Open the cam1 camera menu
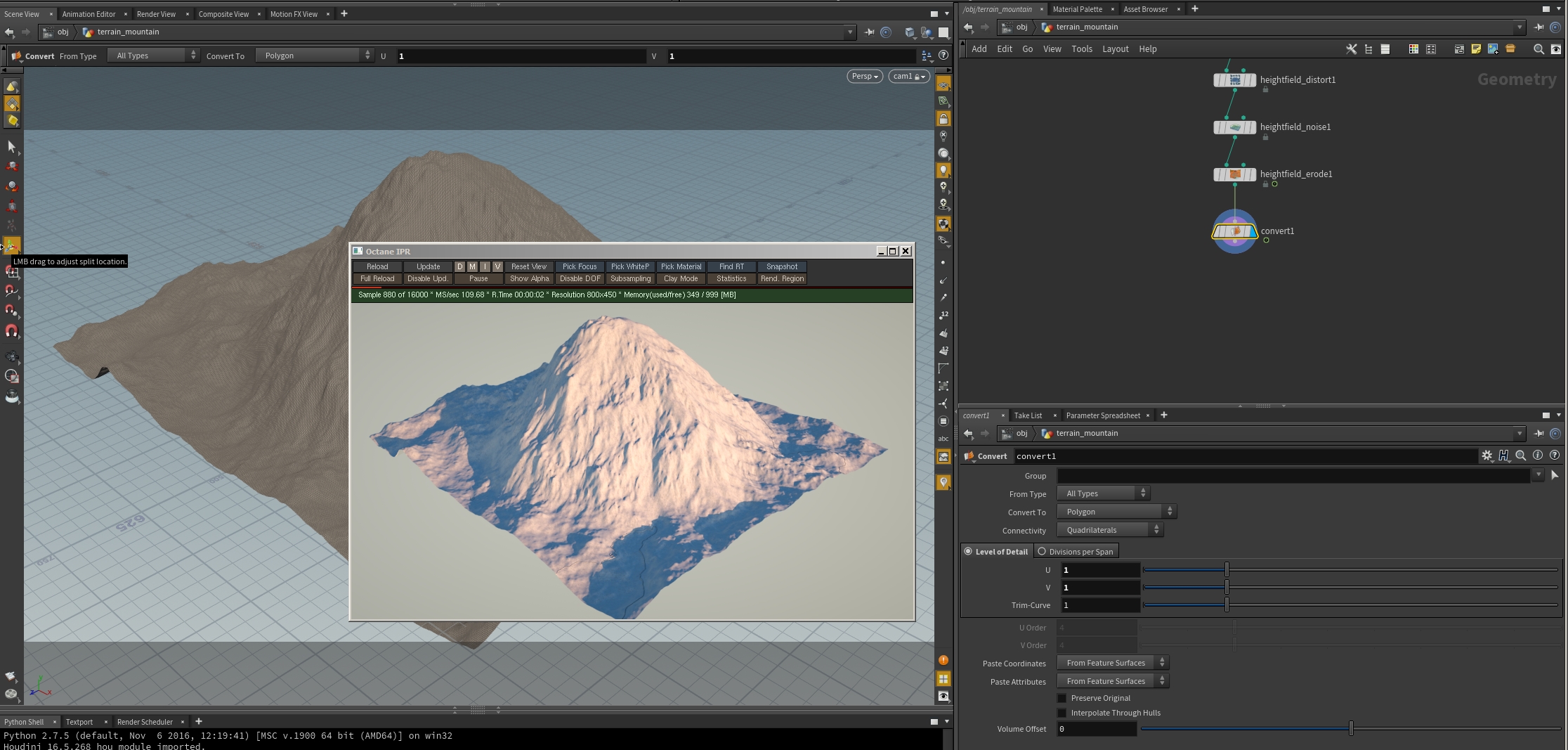Screen dimensions: 1568x750 click(x=908, y=77)
